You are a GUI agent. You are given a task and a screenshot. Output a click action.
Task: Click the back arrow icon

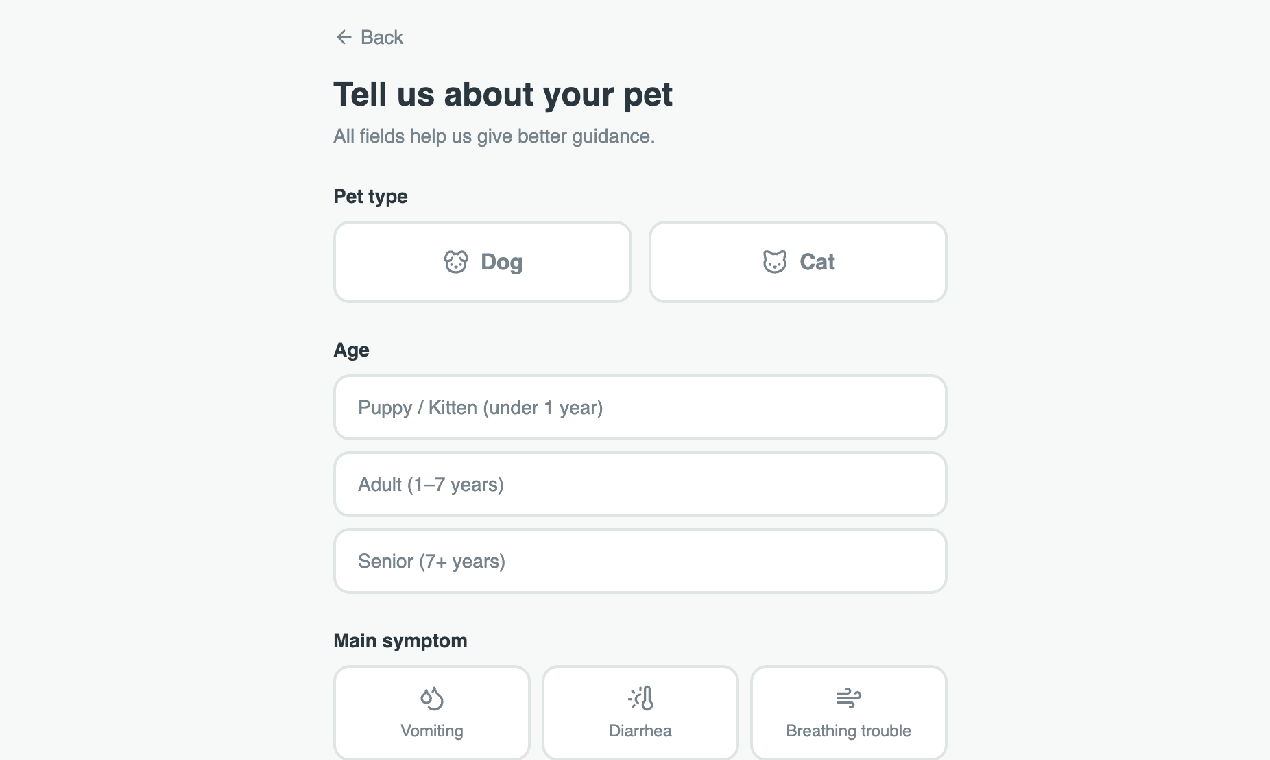pyautogui.click(x=344, y=37)
